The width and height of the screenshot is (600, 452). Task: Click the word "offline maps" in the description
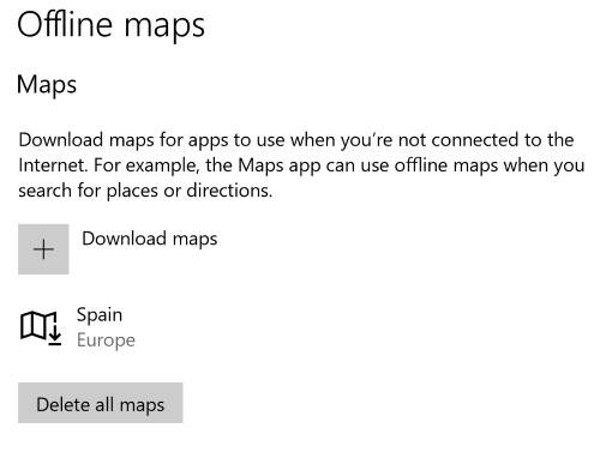click(455, 164)
